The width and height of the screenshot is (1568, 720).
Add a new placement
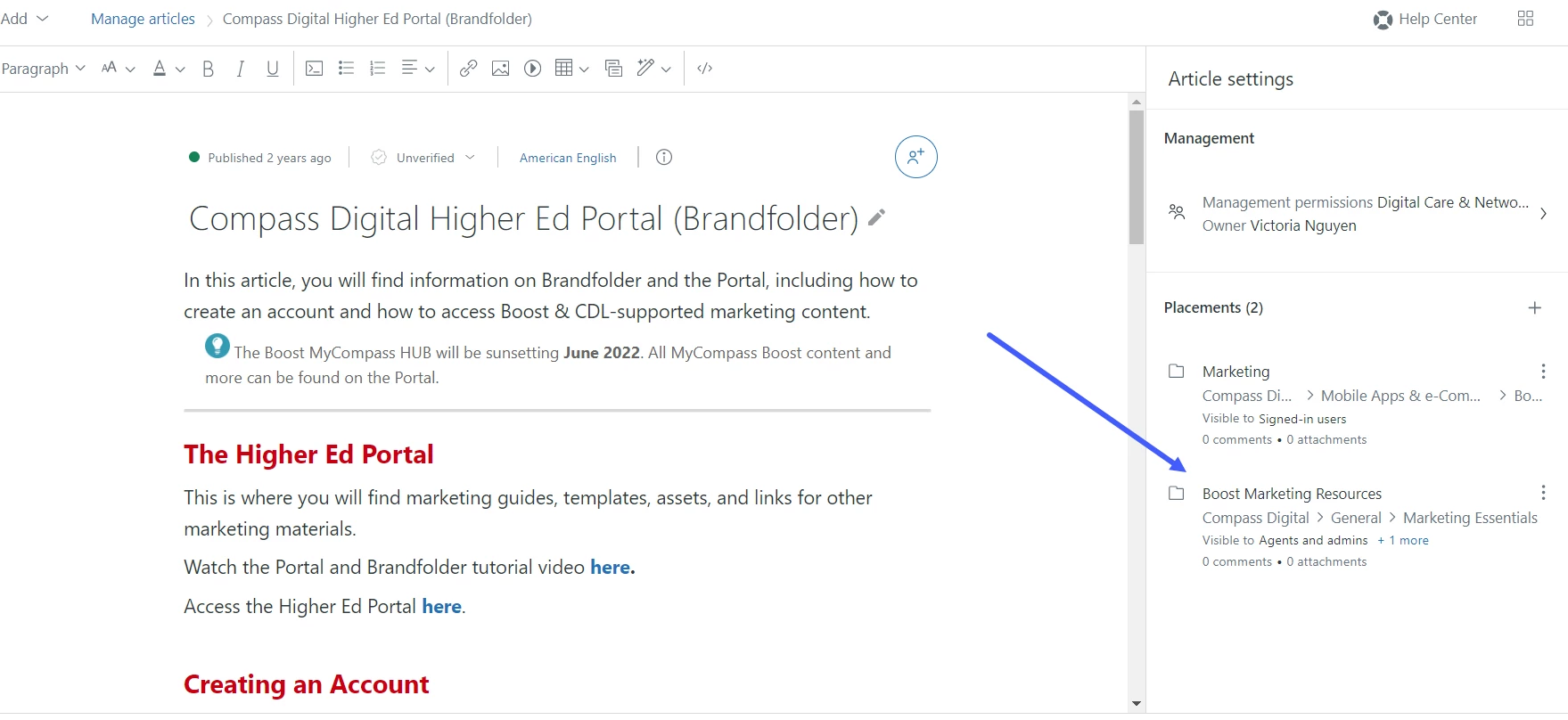tap(1535, 308)
